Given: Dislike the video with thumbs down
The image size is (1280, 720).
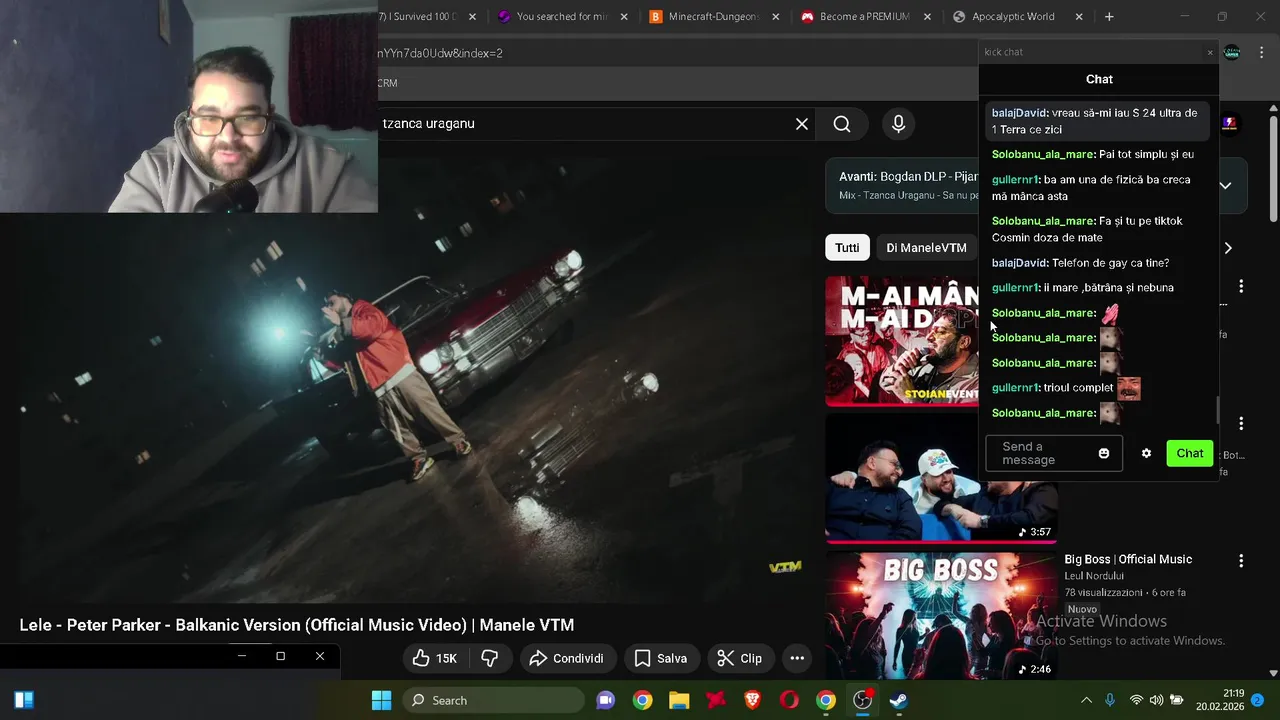Looking at the screenshot, I should point(490,658).
